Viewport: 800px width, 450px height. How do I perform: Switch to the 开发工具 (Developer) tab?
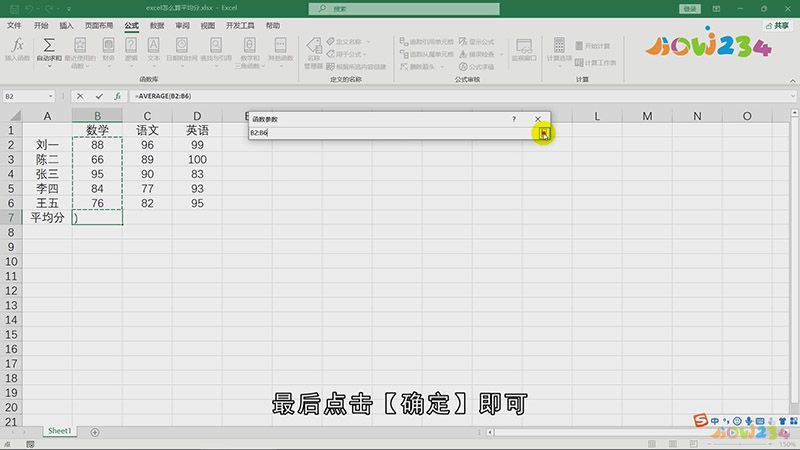(240, 26)
